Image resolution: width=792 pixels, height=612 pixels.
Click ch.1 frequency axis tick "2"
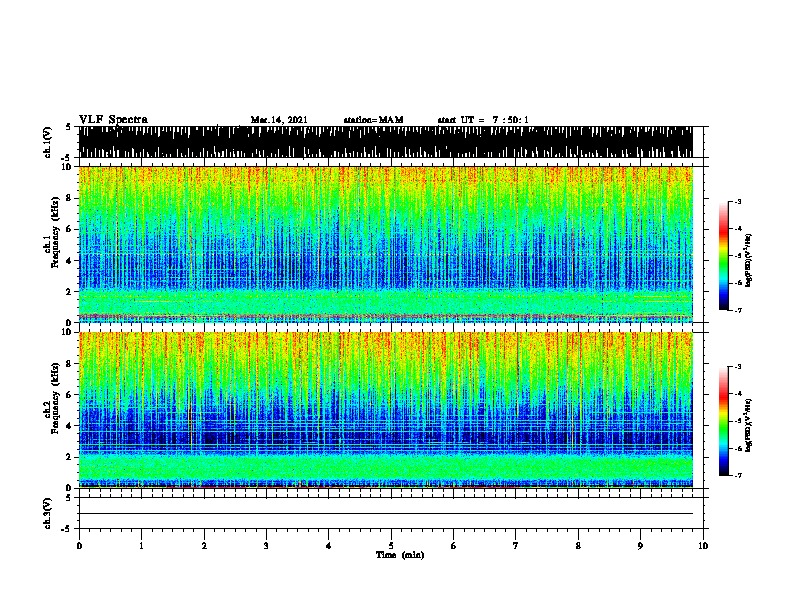tap(70, 292)
